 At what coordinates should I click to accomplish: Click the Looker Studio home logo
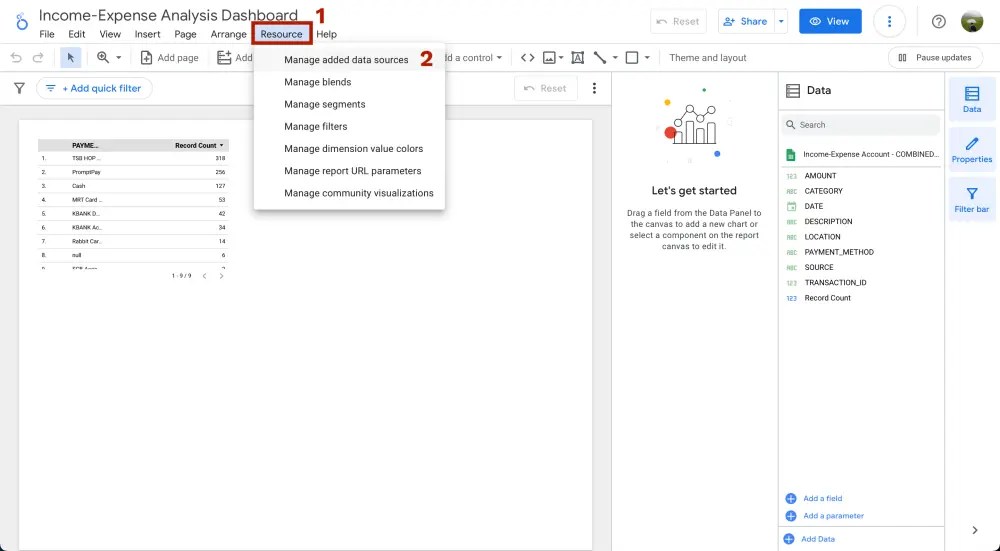point(20,22)
